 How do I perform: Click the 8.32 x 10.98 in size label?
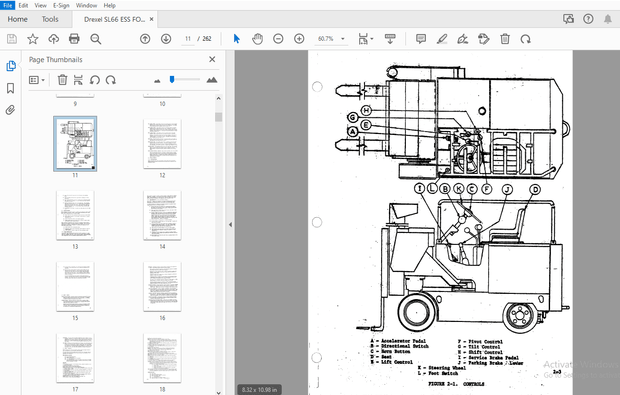259,389
